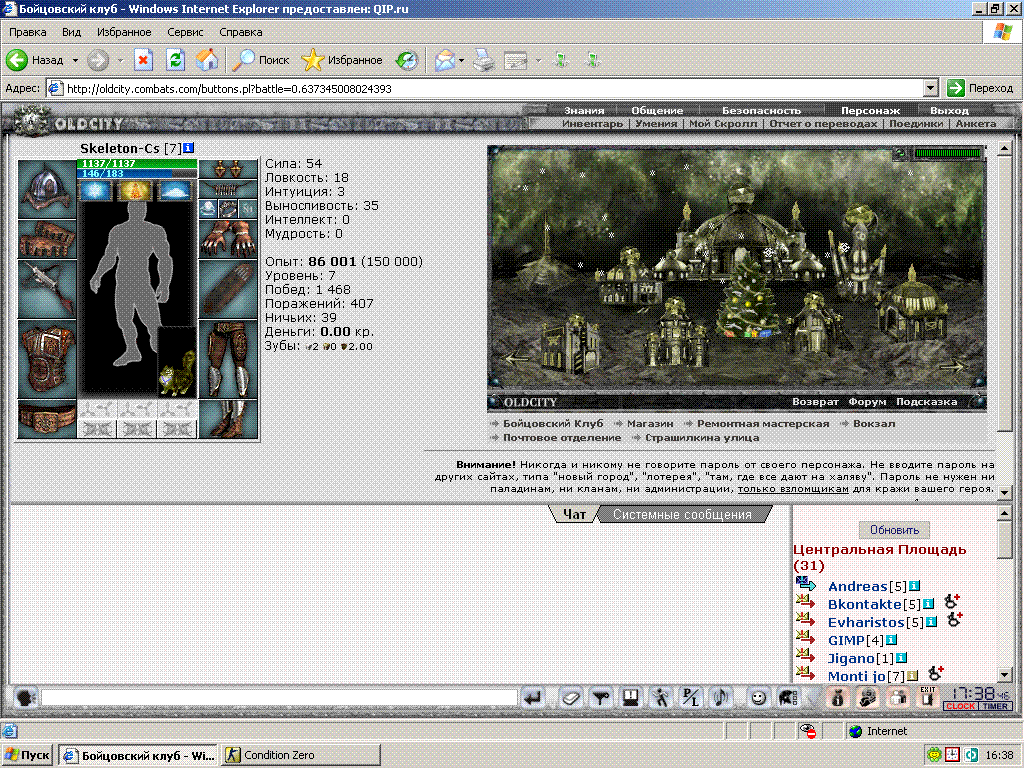
Task: Click the earrings equipment slot
Action: click(x=228, y=169)
